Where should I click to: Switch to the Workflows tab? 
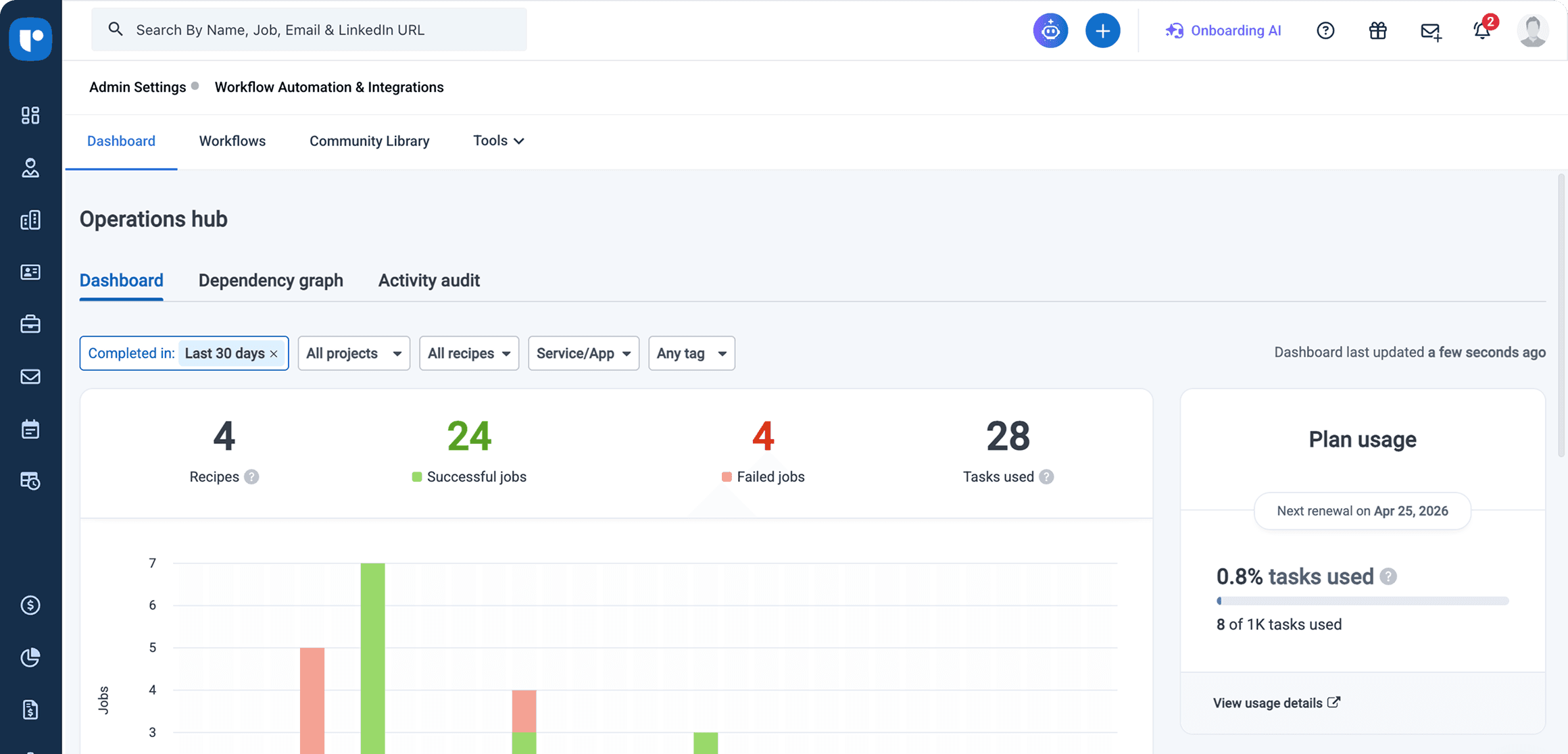[232, 141]
